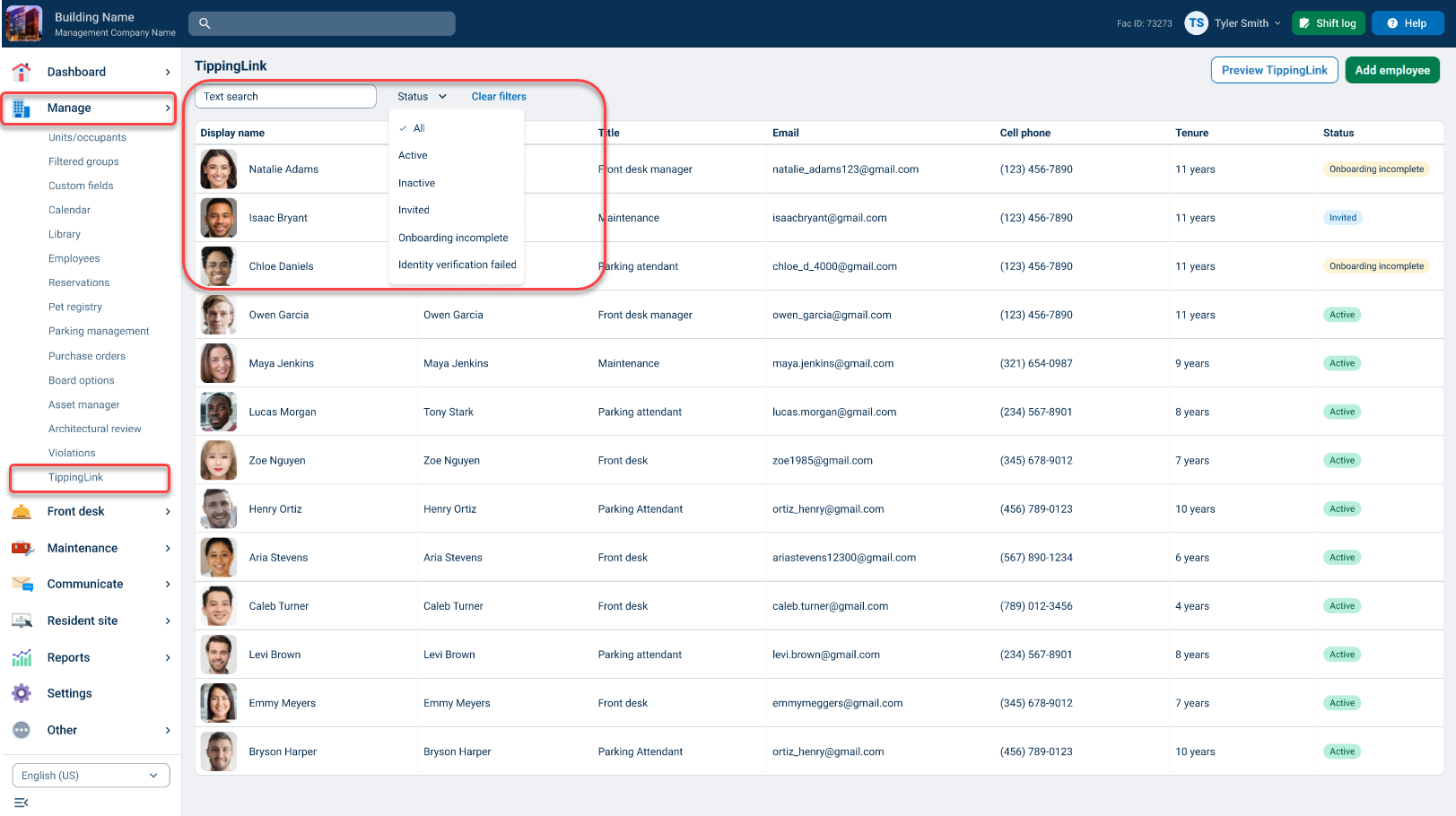
Task: Open Architectural review submenu item
Action: pyautogui.click(x=94, y=429)
